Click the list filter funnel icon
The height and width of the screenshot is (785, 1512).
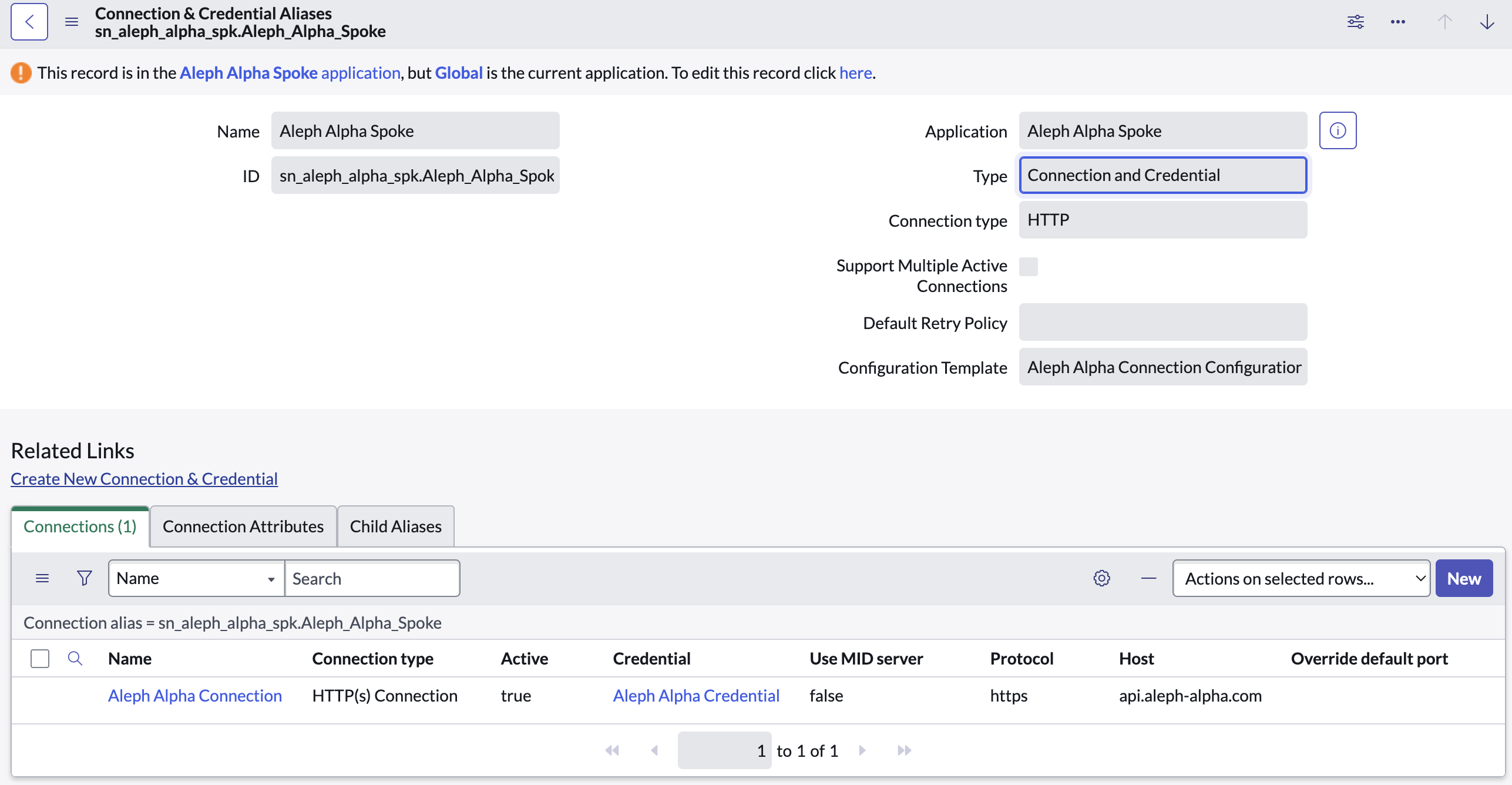(85, 578)
